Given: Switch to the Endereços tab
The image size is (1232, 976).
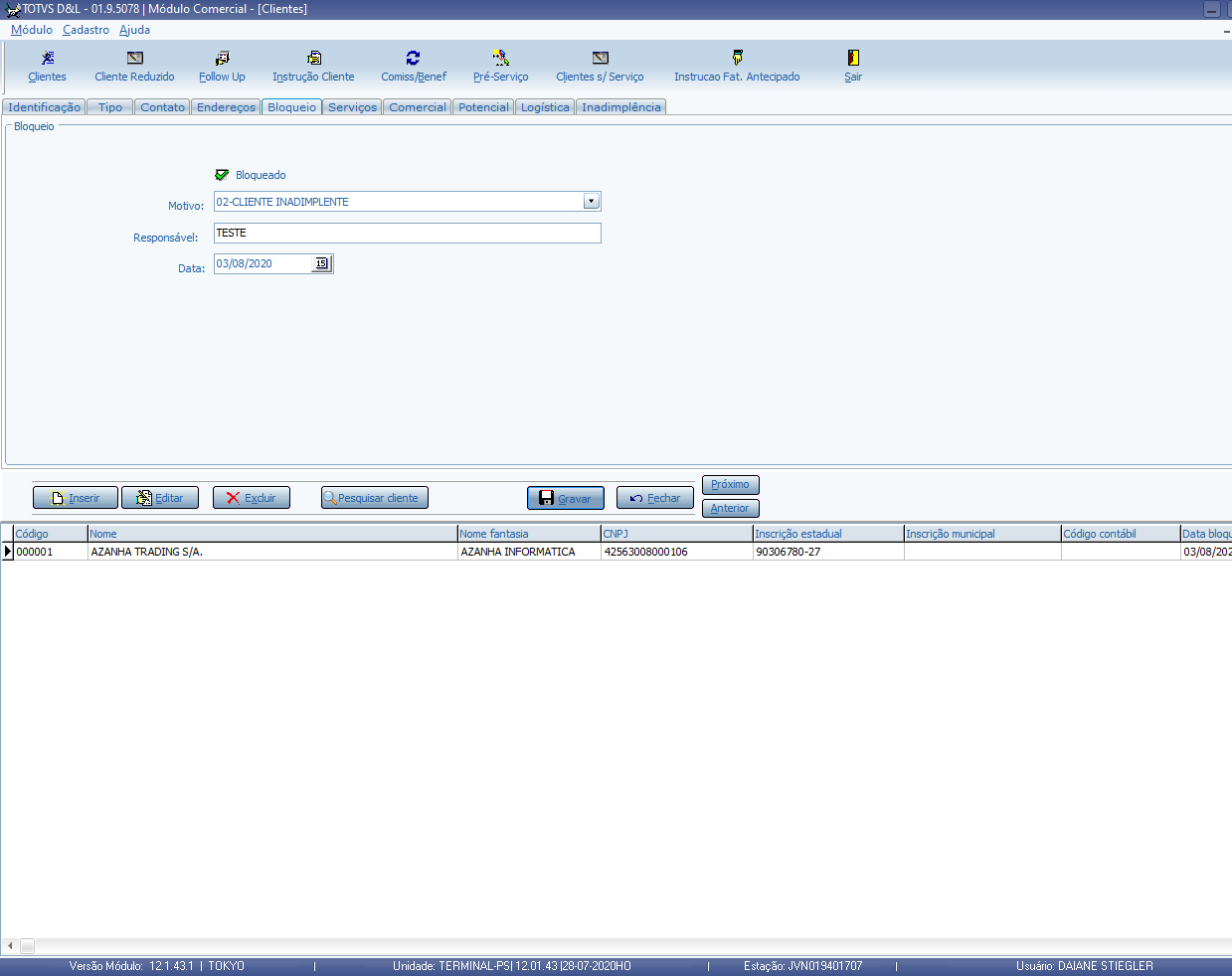Looking at the screenshot, I should pyautogui.click(x=226, y=107).
